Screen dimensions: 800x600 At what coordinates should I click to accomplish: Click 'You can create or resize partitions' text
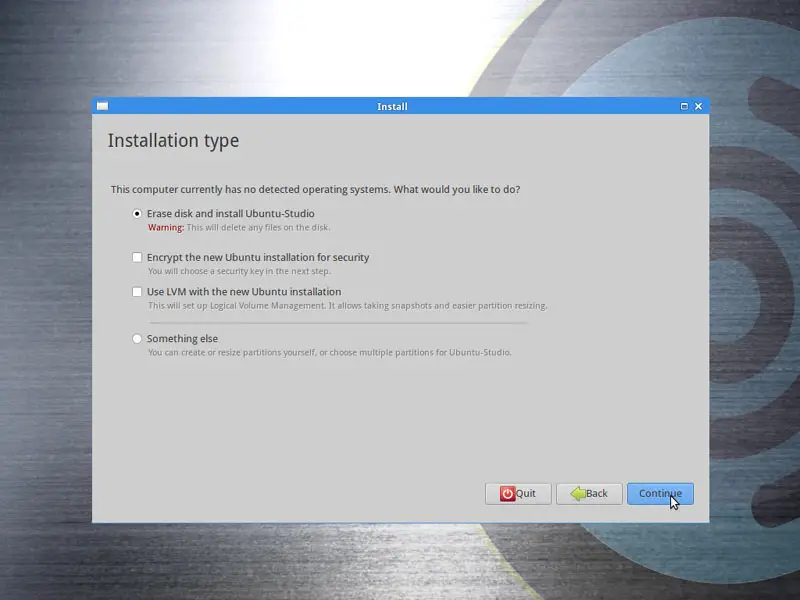pos(330,353)
